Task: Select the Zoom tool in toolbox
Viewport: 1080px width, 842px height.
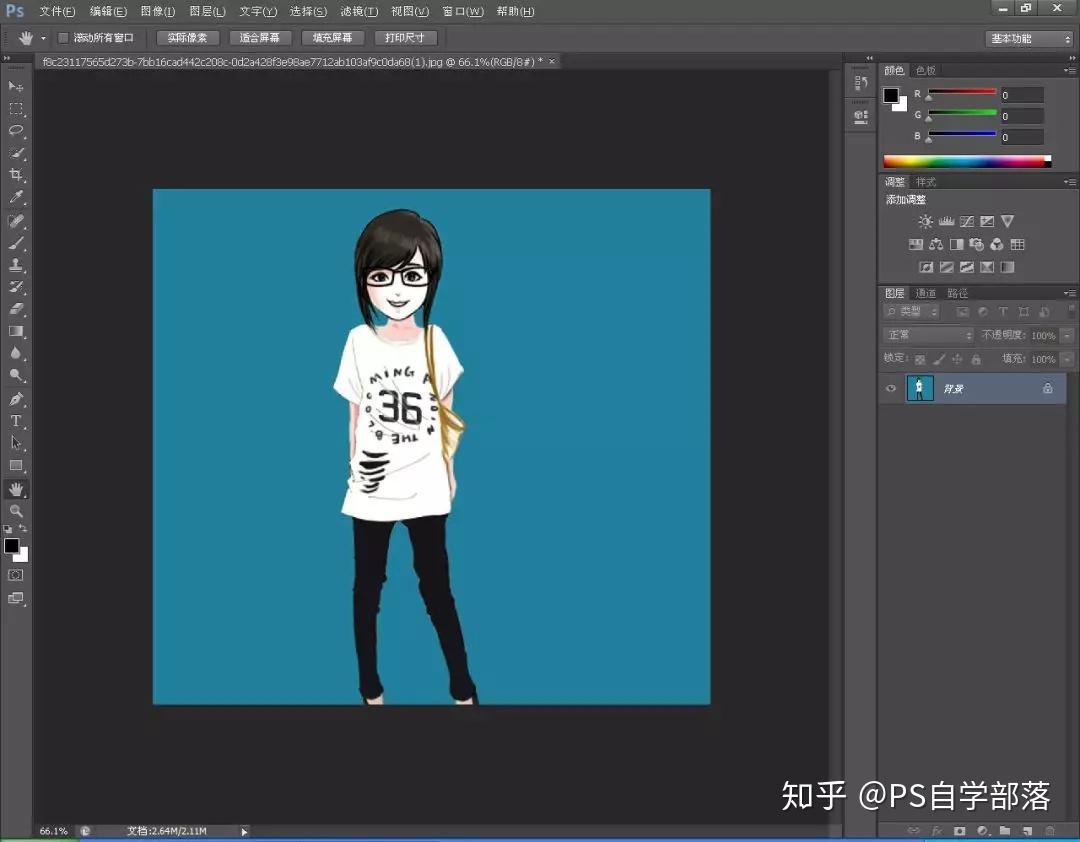Action: tap(16, 511)
